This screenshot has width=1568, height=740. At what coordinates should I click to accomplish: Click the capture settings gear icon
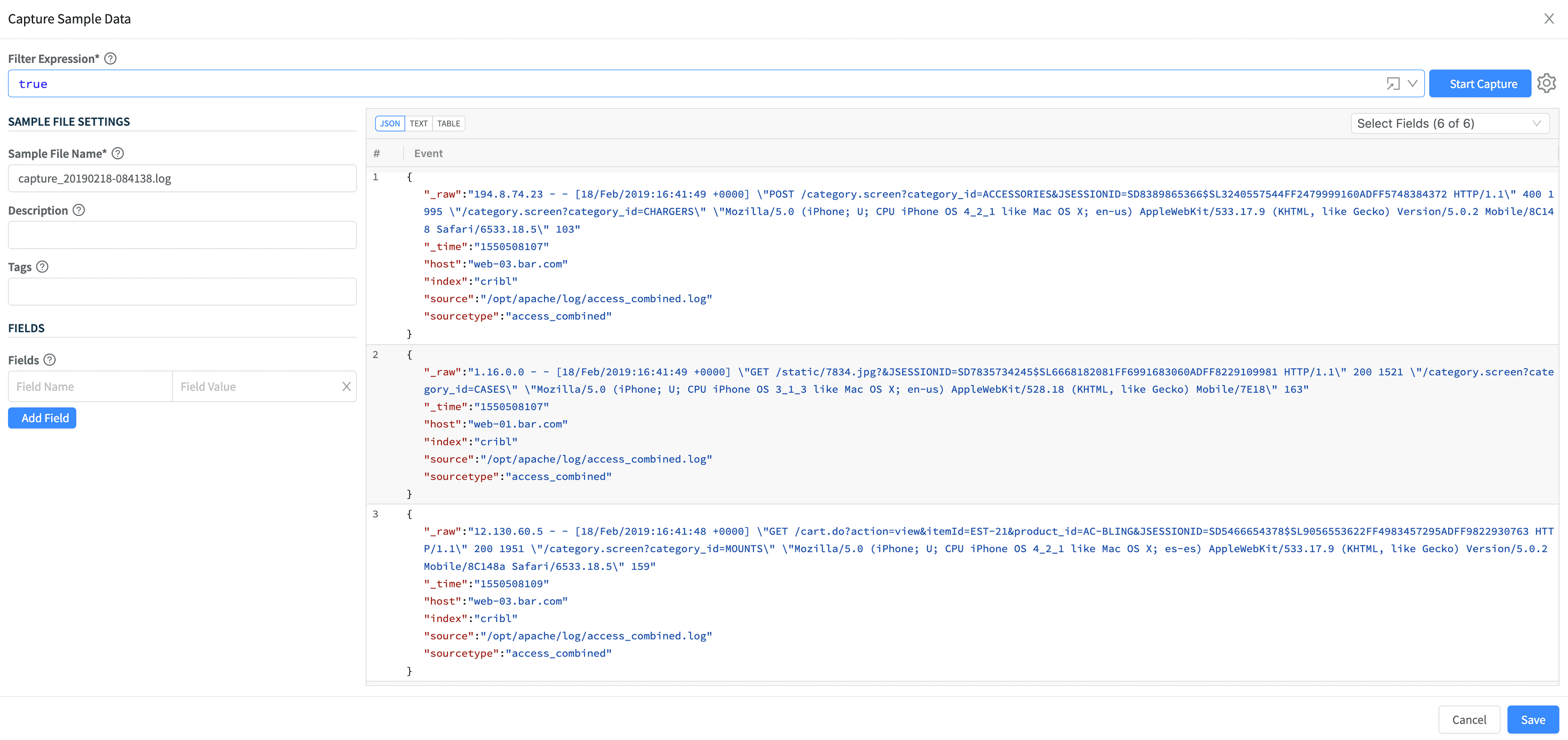(x=1546, y=83)
